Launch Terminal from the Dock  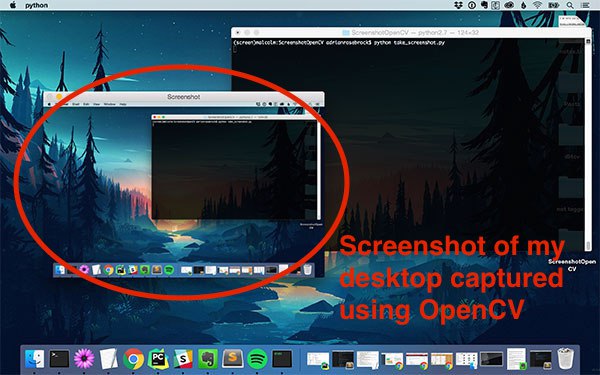(x=60, y=359)
